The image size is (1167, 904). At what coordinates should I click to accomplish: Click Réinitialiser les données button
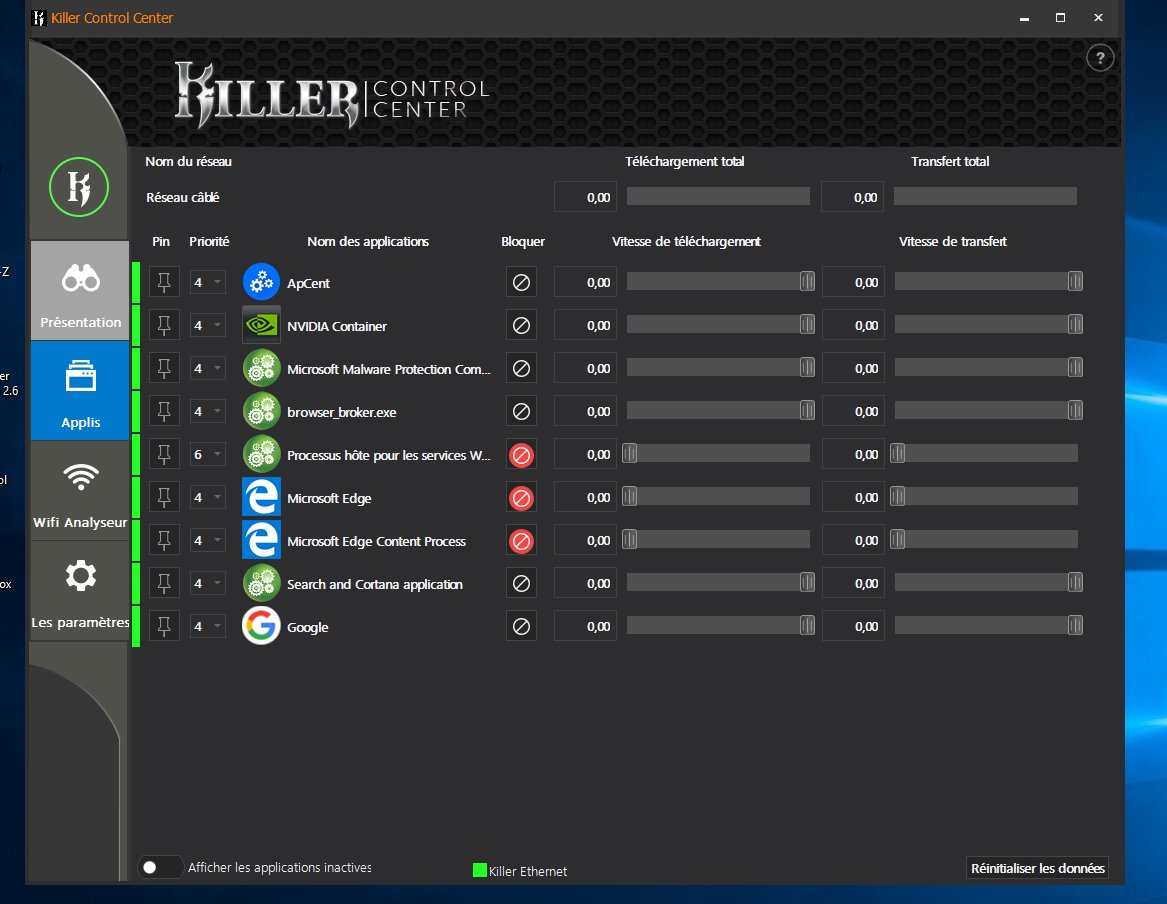pos(1037,868)
